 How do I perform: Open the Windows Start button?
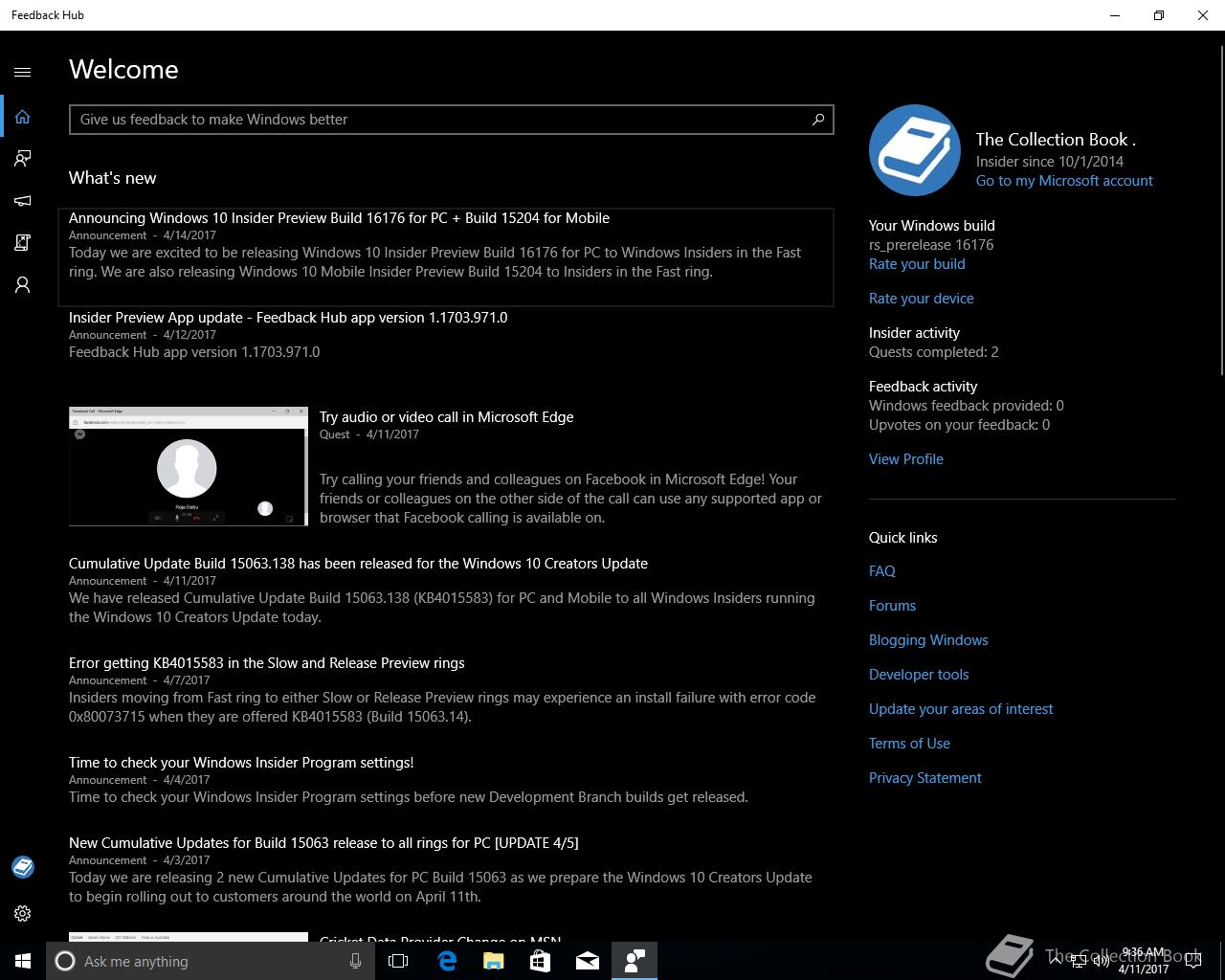point(23,961)
